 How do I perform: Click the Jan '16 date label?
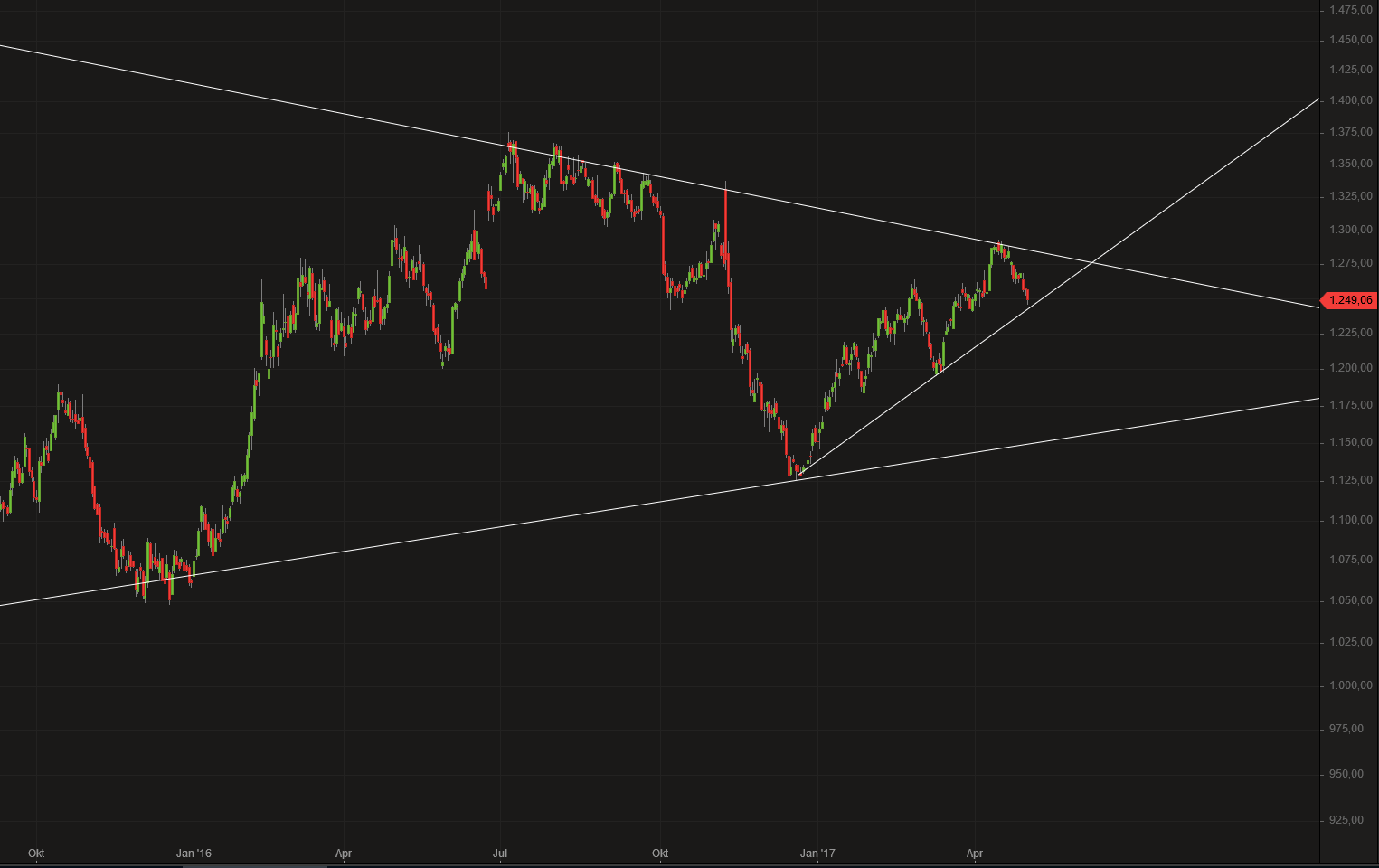tap(194, 854)
